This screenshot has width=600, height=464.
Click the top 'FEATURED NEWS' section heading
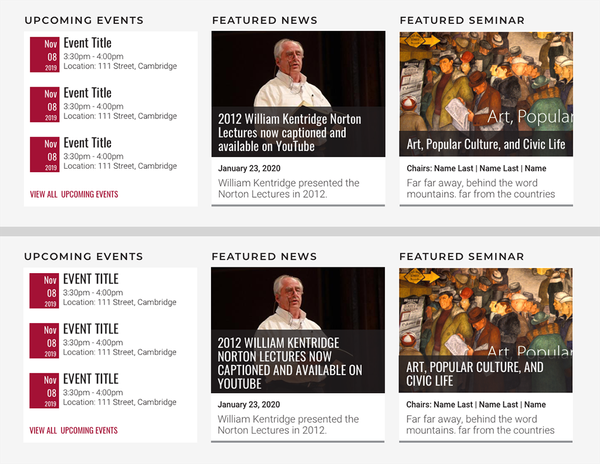point(264,20)
